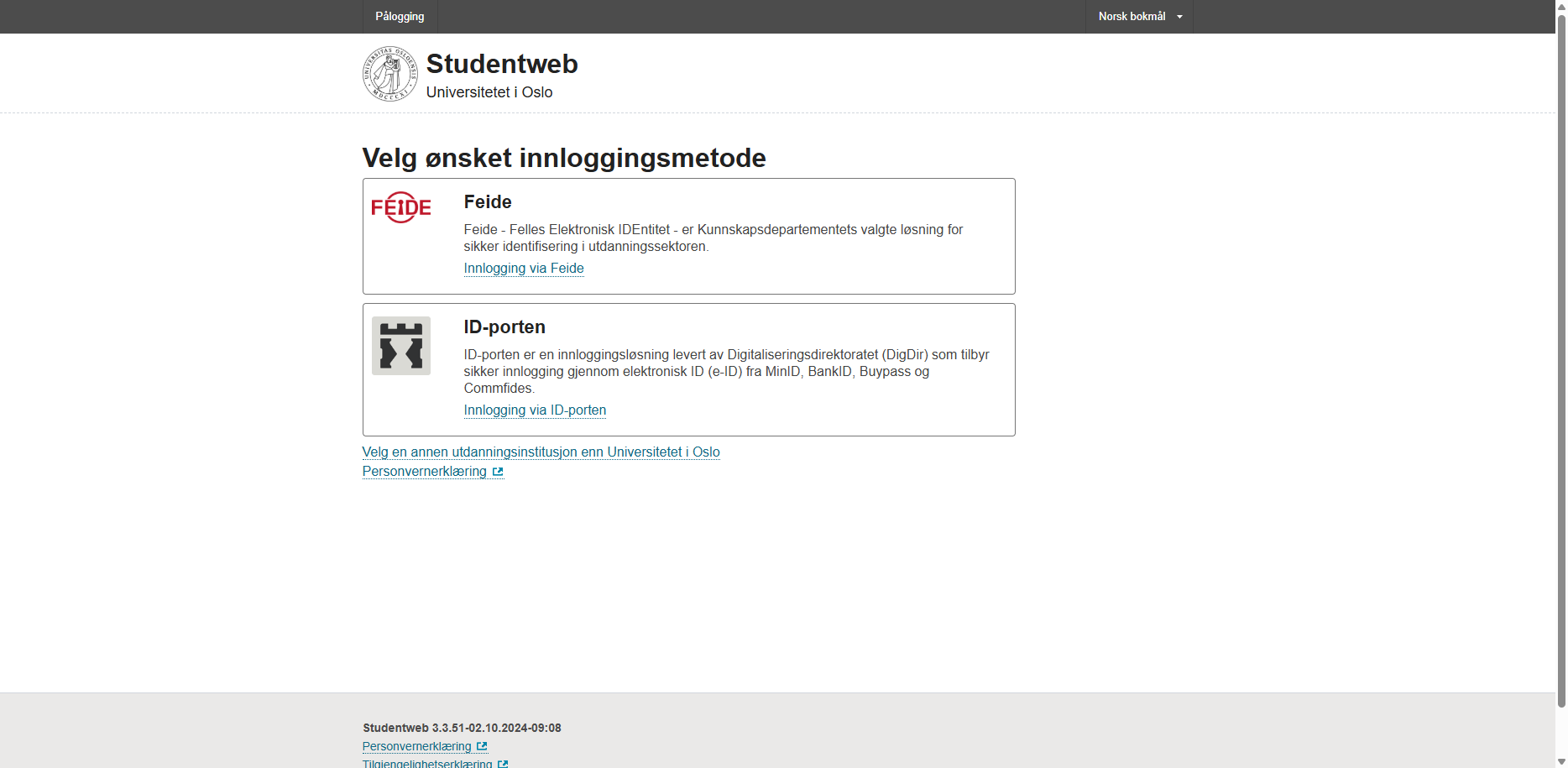
Task: Click the Studentweb site title
Action: tap(502, 64)
